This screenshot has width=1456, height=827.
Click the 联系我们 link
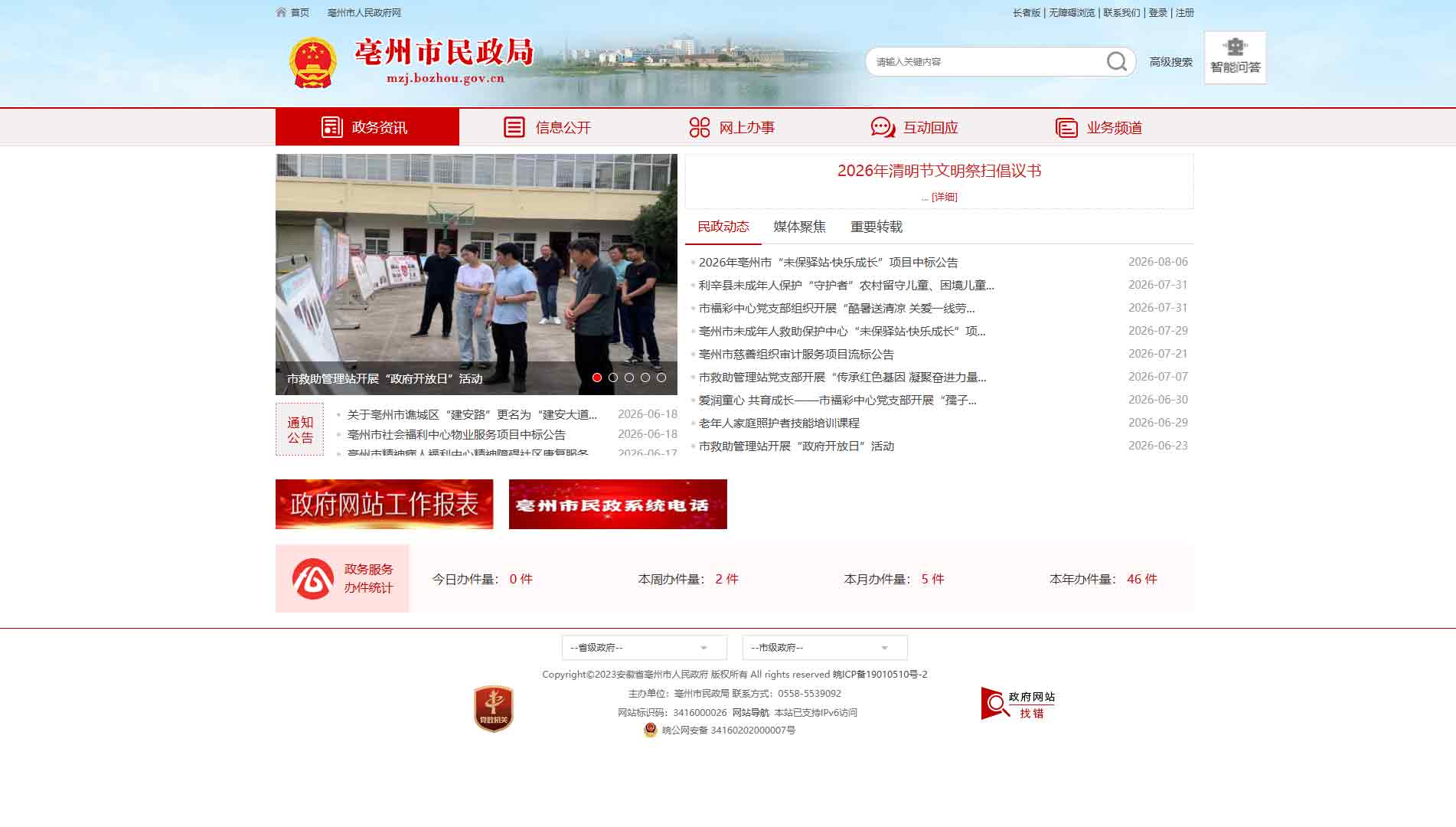(x=1121, y=12)
